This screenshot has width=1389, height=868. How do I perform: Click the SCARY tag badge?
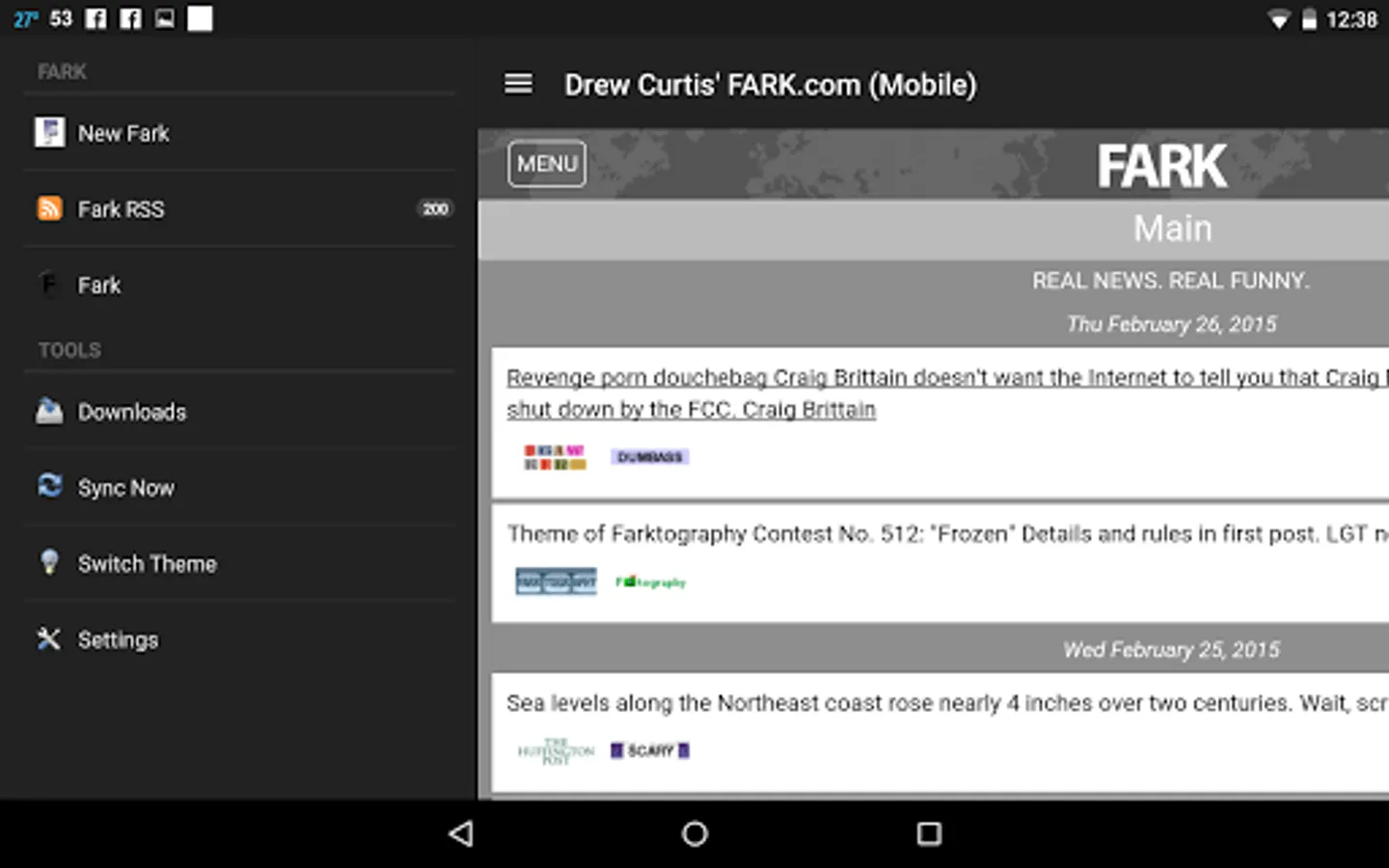pyautogui.click(x=650, y=750)
